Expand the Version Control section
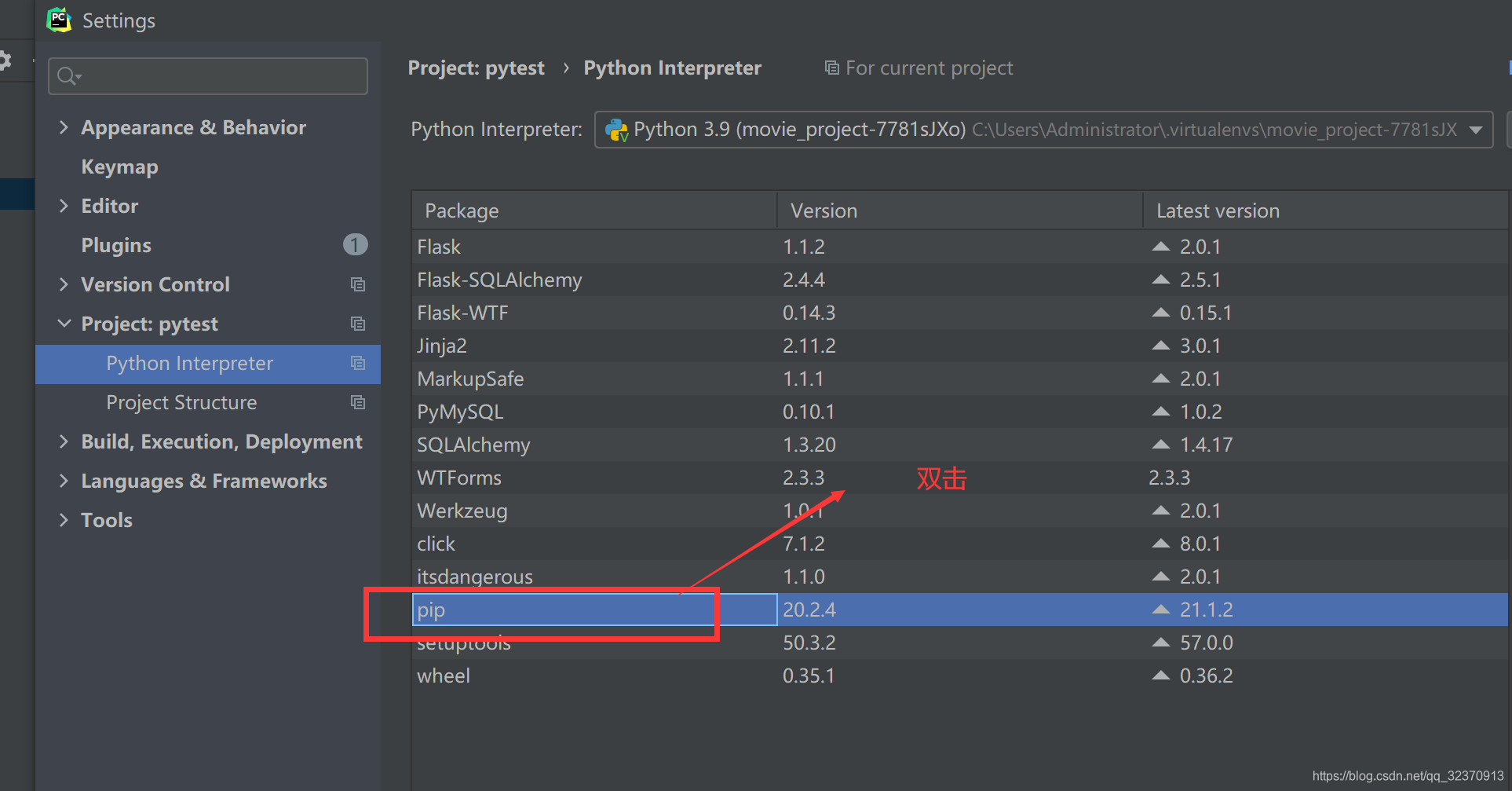 (x=64, y=284)
